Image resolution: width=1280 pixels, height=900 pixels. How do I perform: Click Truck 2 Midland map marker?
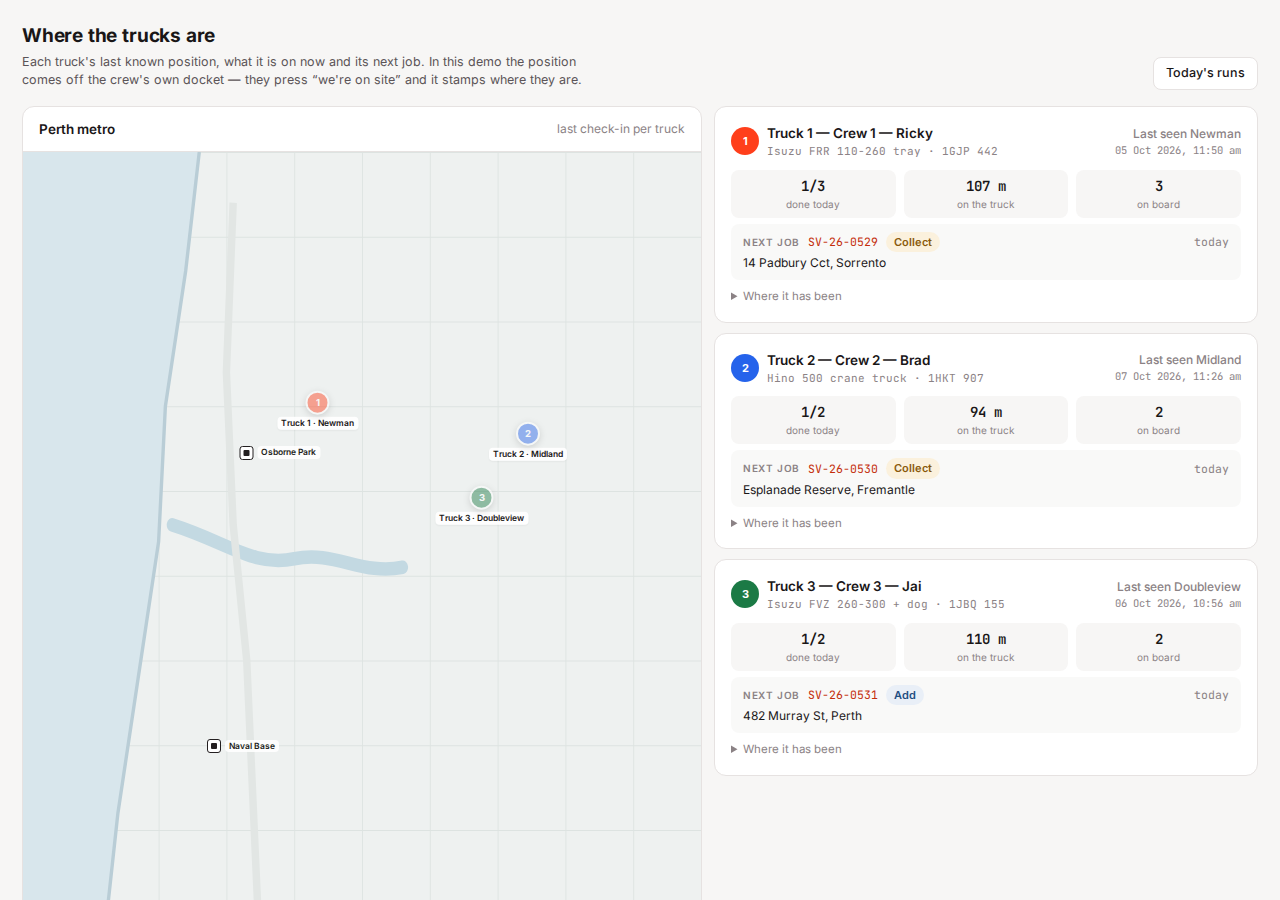[x=528, y=434]
